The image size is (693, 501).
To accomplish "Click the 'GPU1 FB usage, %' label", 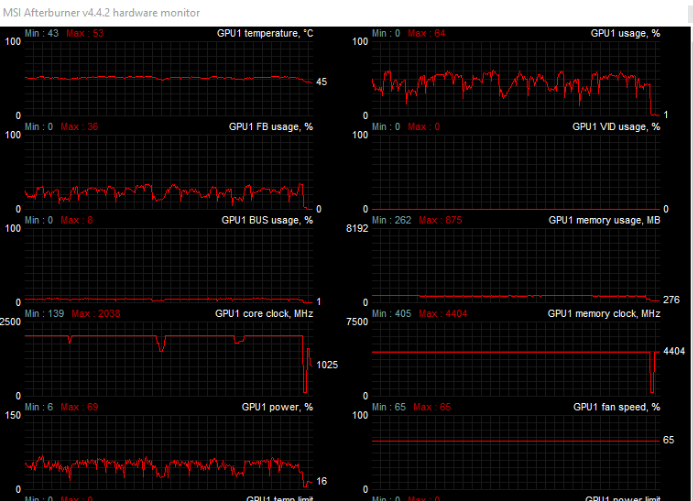I will (x=270, y=127).
